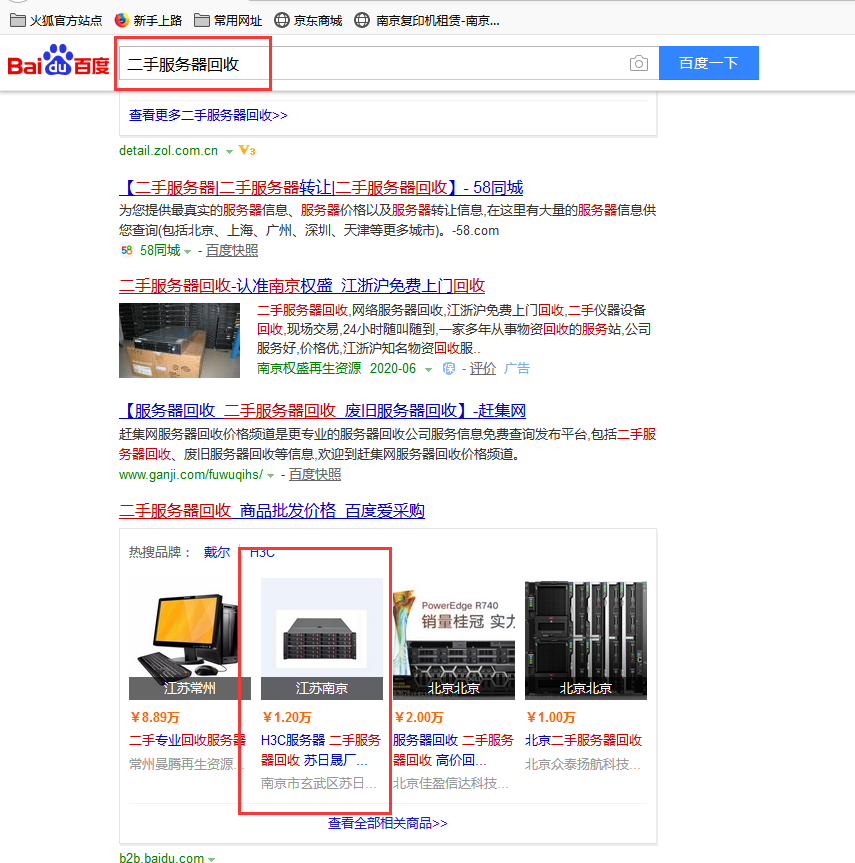Screen dimensions: 855x863
Task: Click the detail.zol.com.cn source URL
Action: (168, 150)
